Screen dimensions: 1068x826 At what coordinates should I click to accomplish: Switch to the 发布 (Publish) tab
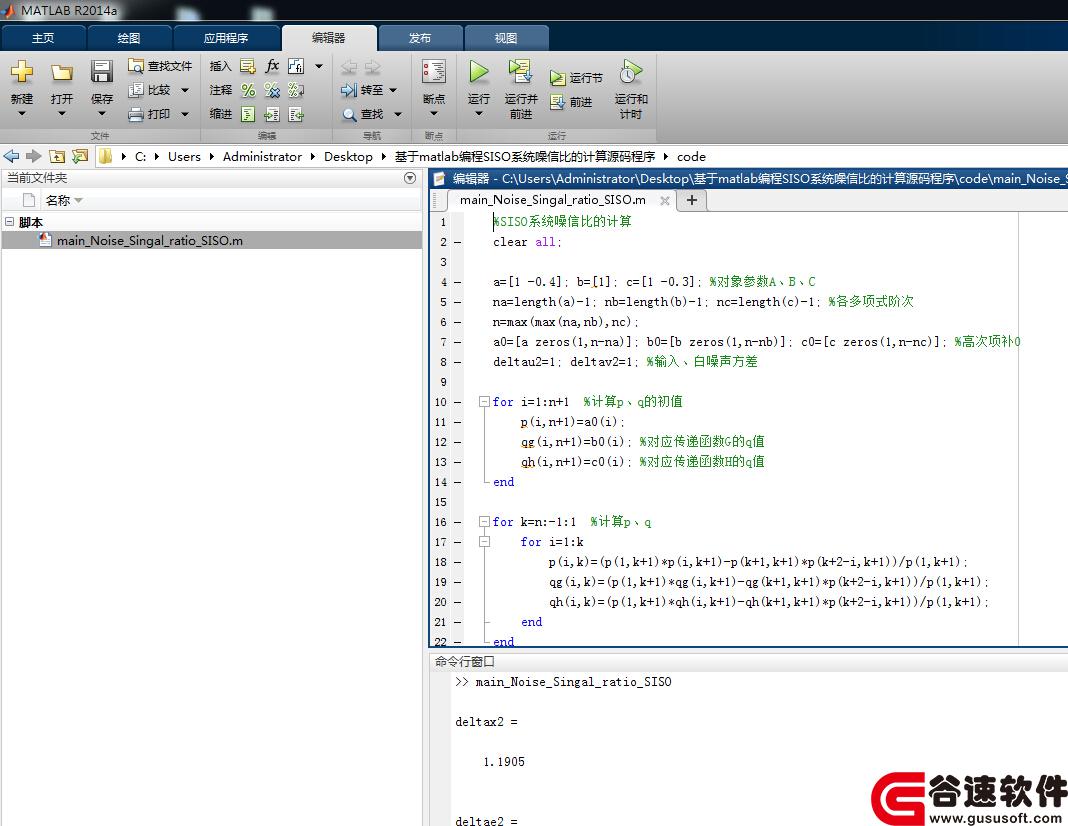coord(420,38)
